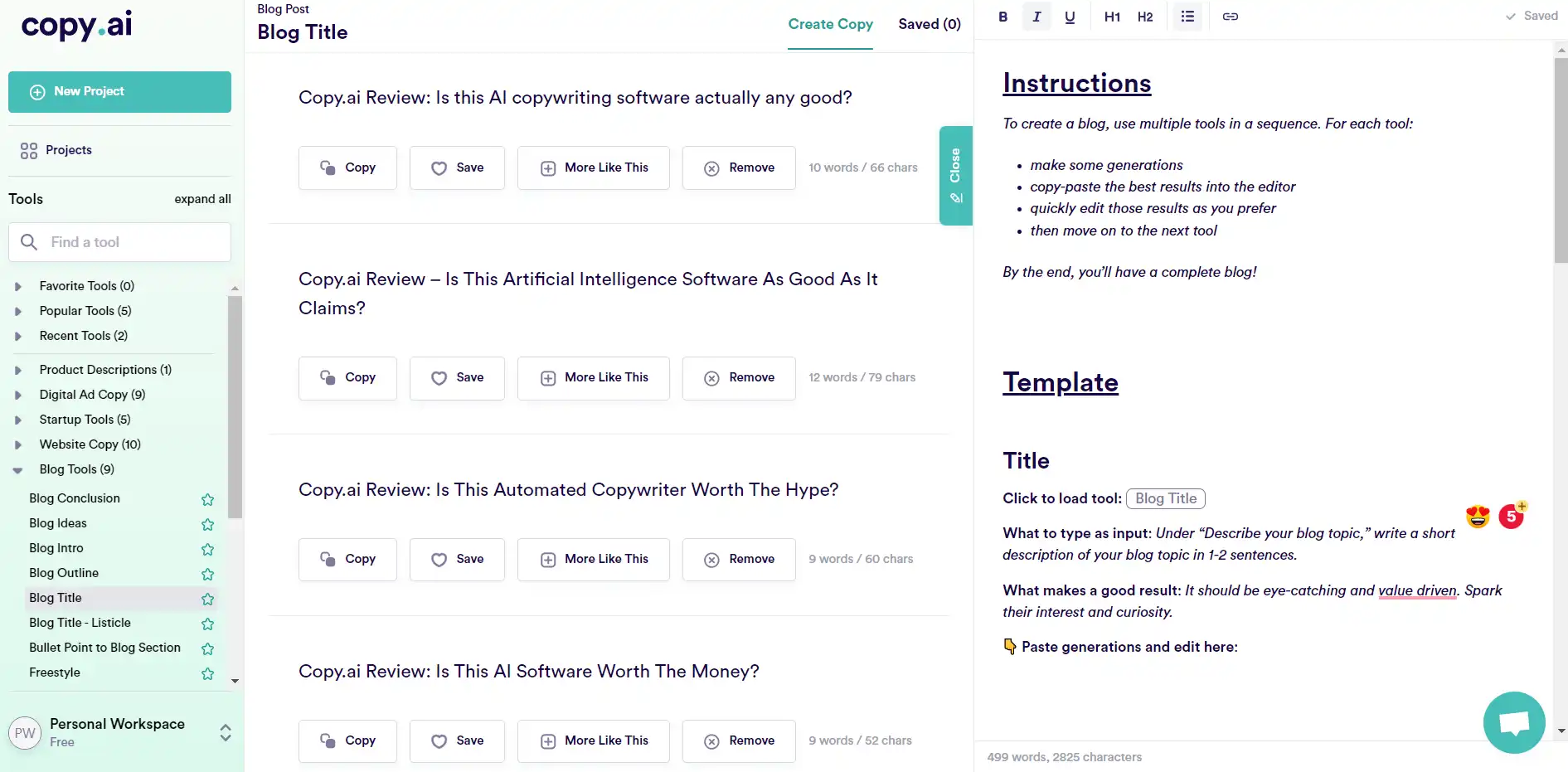
Task: Expand Digital Ad Copy (9) category
Action: click(x=18, y=395)
